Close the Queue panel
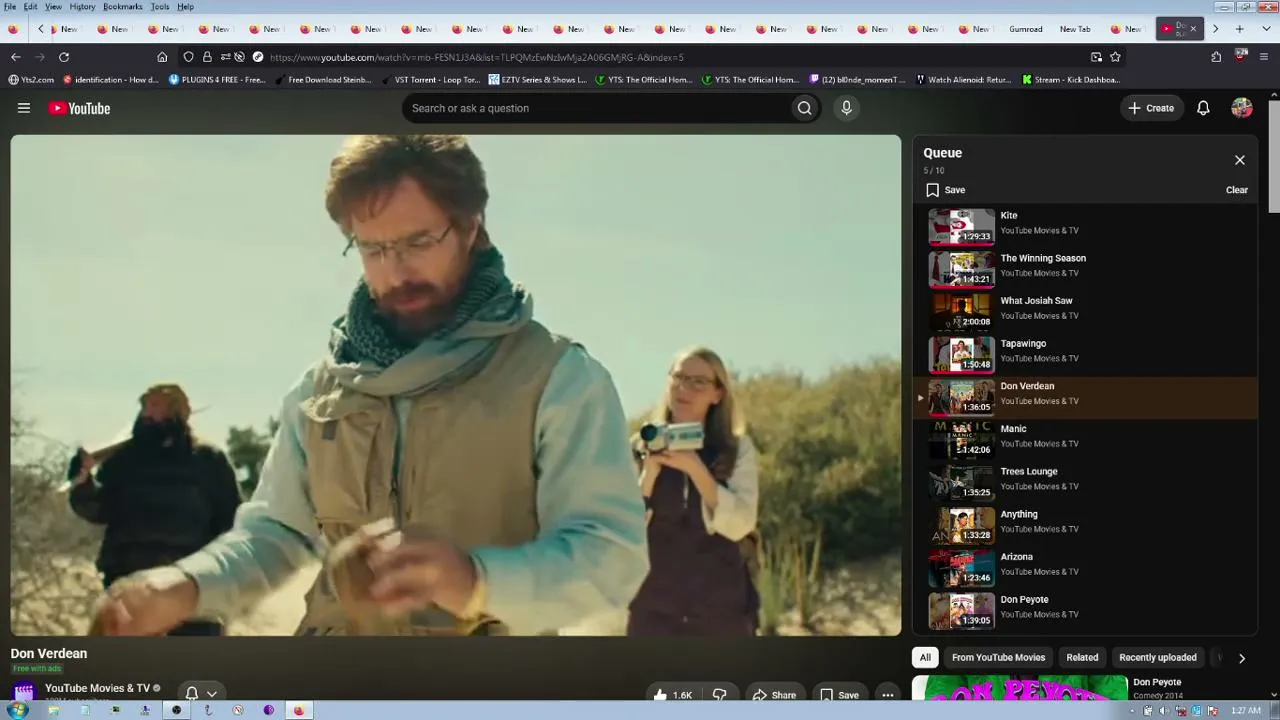Image resolution: width=1280 pixels, height=720 pixels. [x=1240, y=160]
